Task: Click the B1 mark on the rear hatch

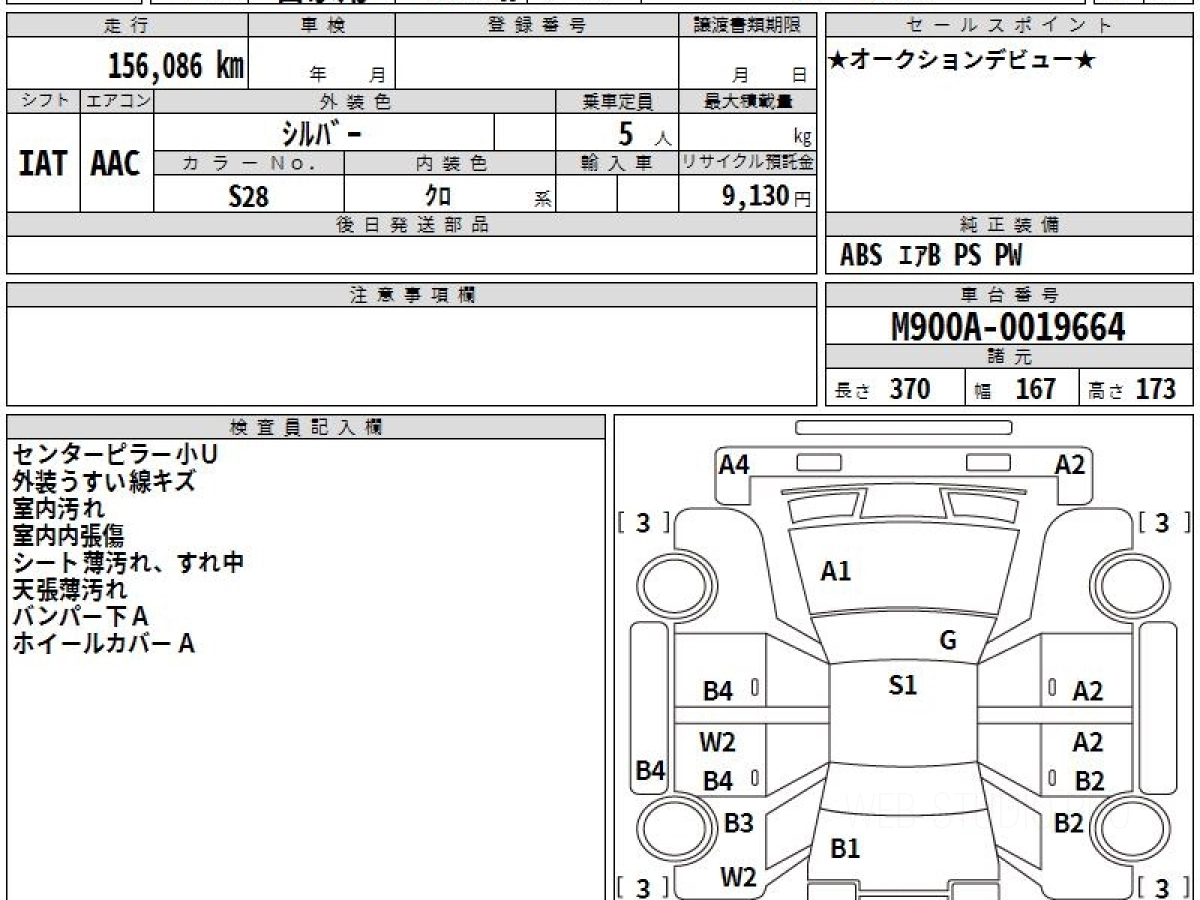Action: [845, 848]
